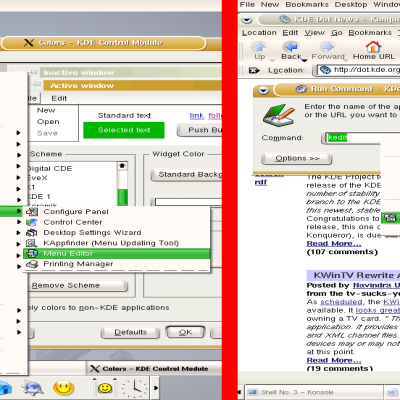Open the Desktop menu at top

coord(351,5)
